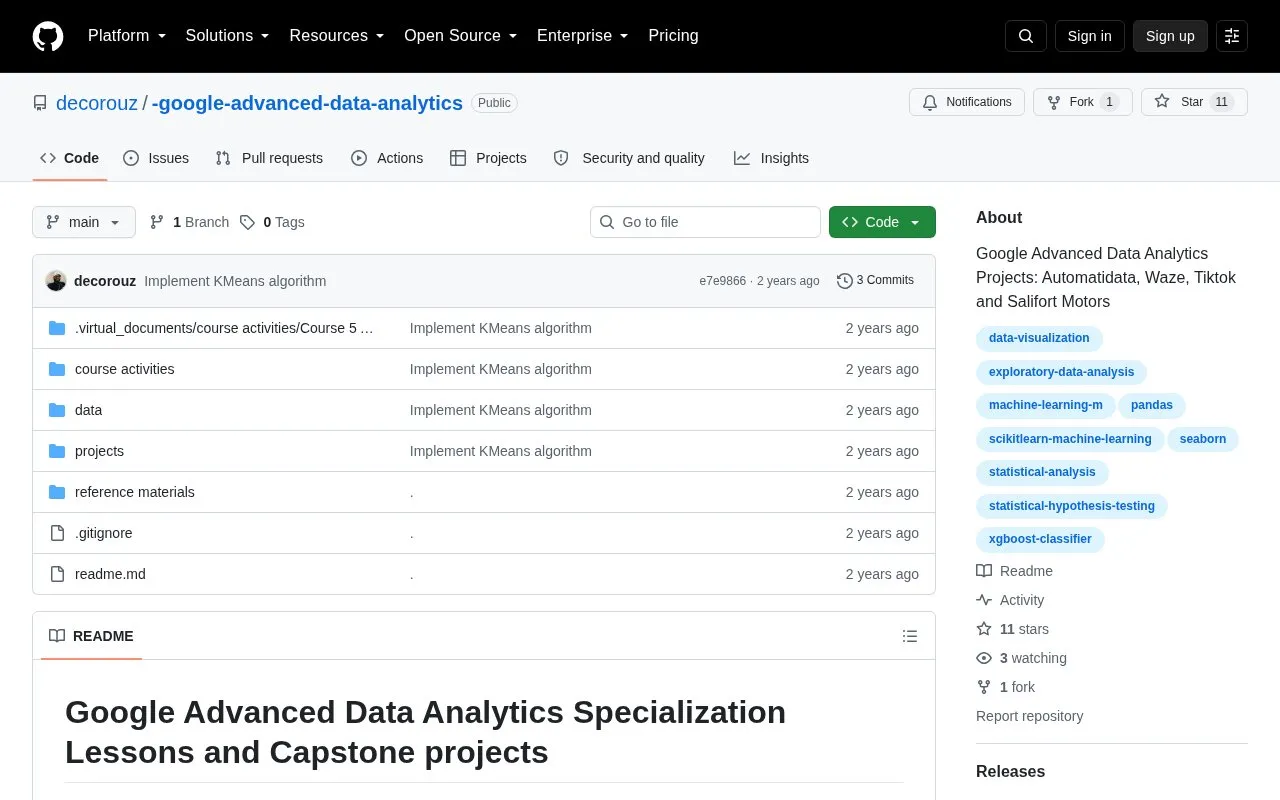
Task: Switch to the Issues tab
Action: click(156, 158)
